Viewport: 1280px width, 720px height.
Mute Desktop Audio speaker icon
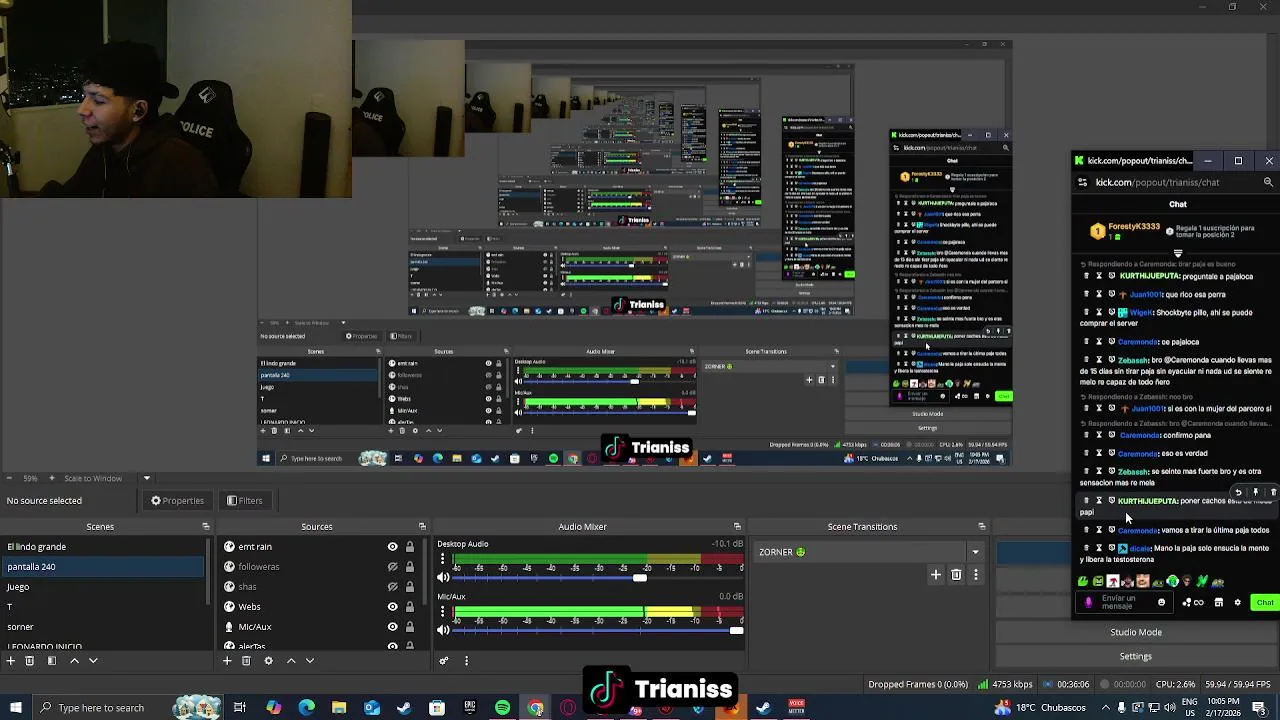pos(443,578)
